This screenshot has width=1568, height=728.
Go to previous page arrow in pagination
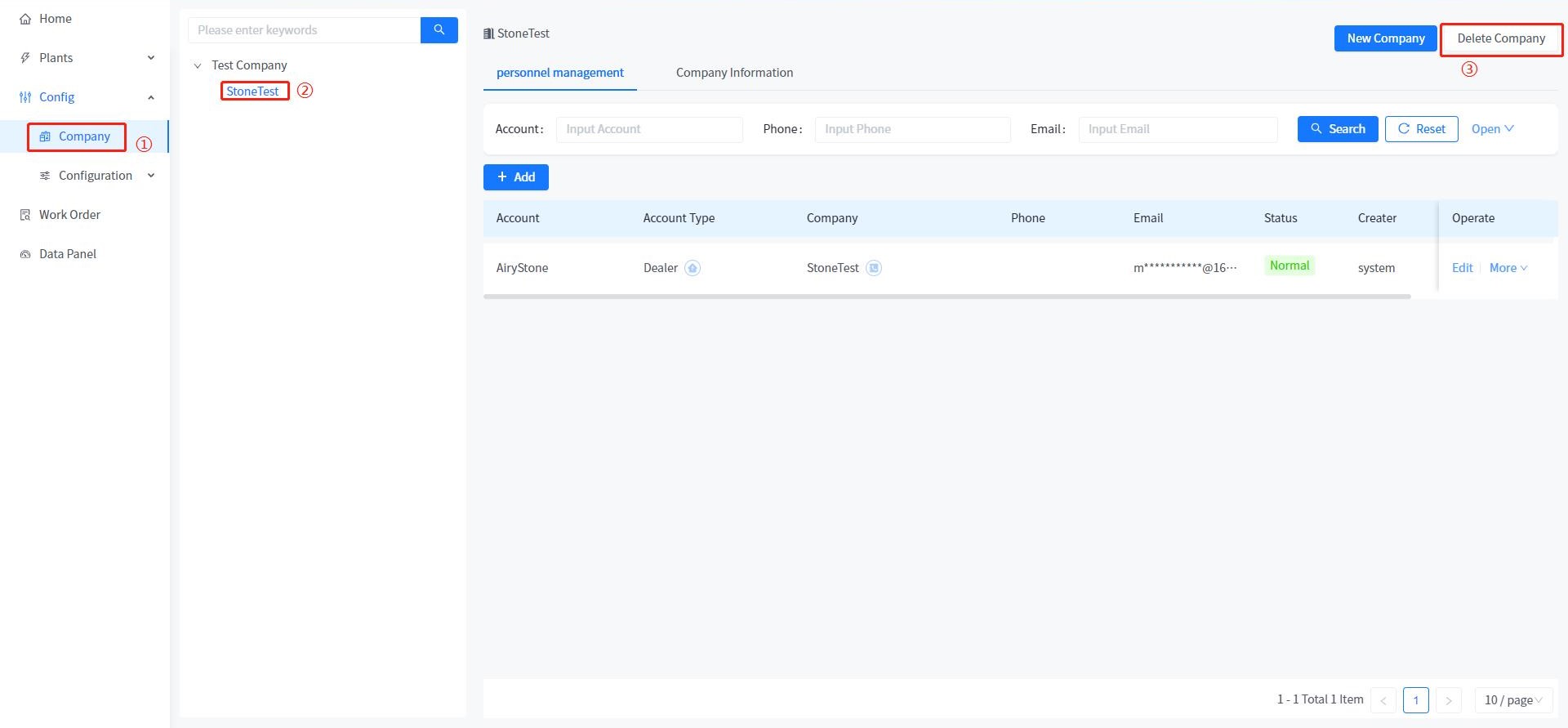pyautogui.click(x=1383, y=700)
